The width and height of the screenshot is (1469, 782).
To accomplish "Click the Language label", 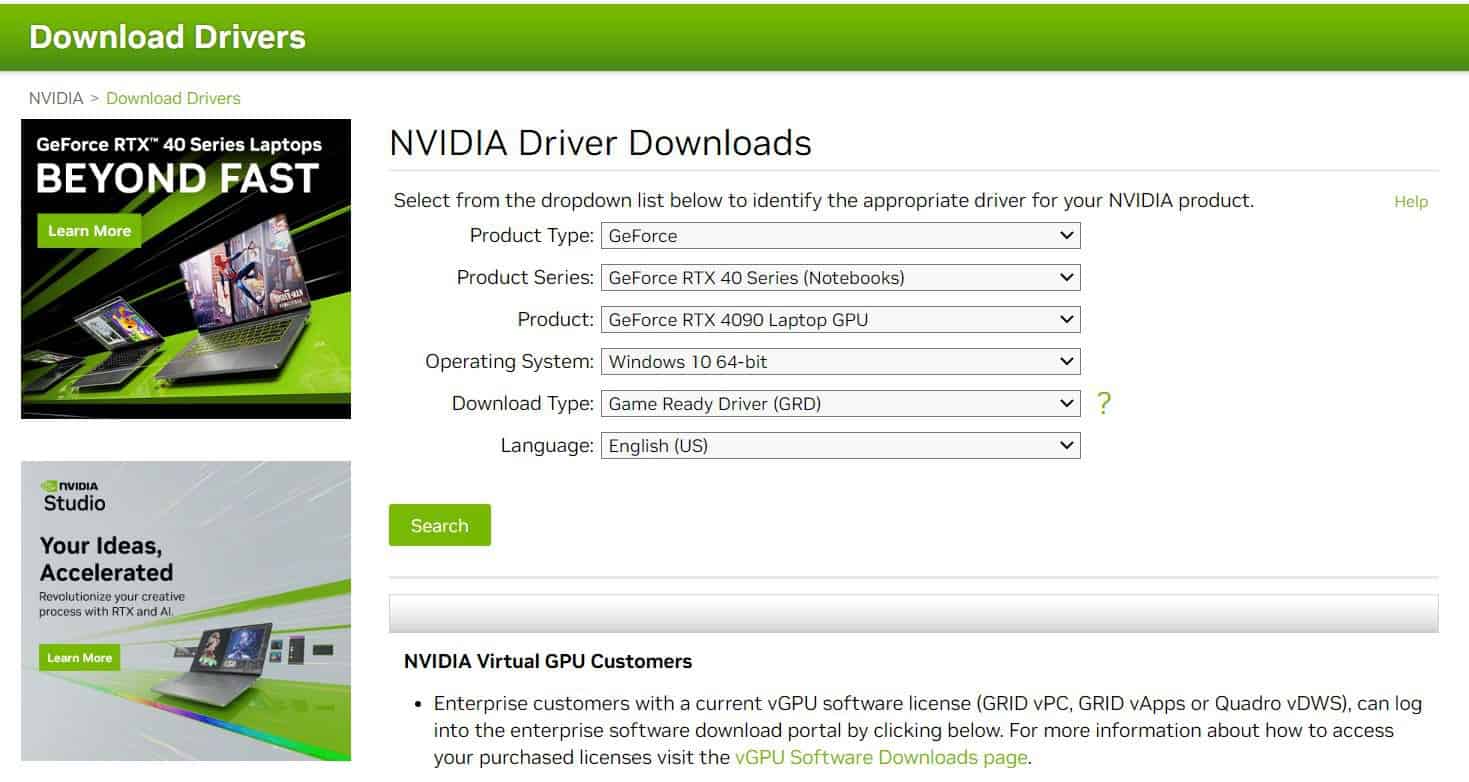I will pos(547,446).
